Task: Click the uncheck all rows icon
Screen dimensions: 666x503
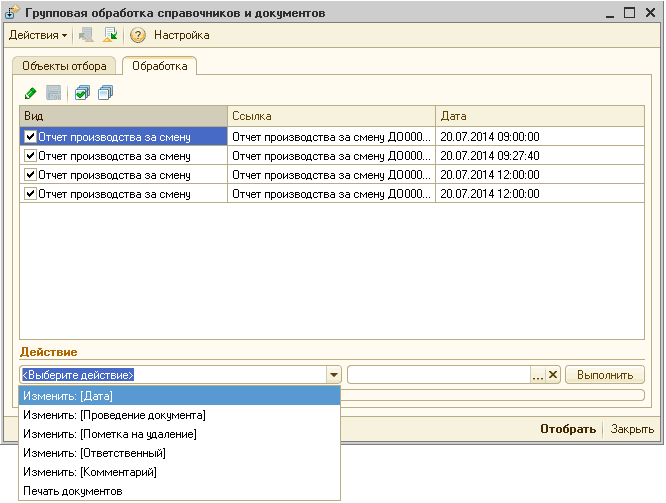Action: pyautogui.click(x=105, y=93)
